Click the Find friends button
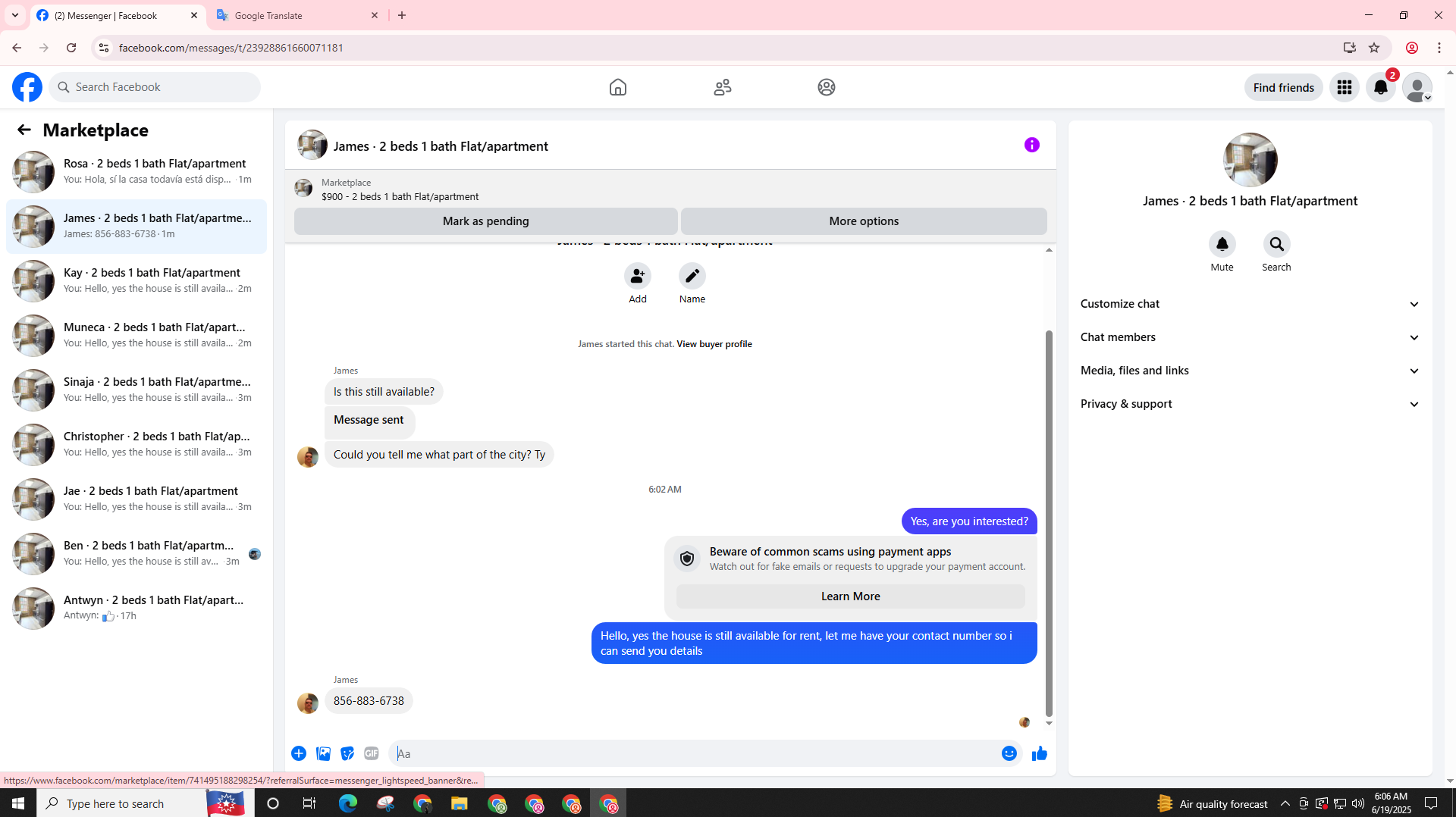This screenshot has width=1456, height=817. (x=1284, y=88)
